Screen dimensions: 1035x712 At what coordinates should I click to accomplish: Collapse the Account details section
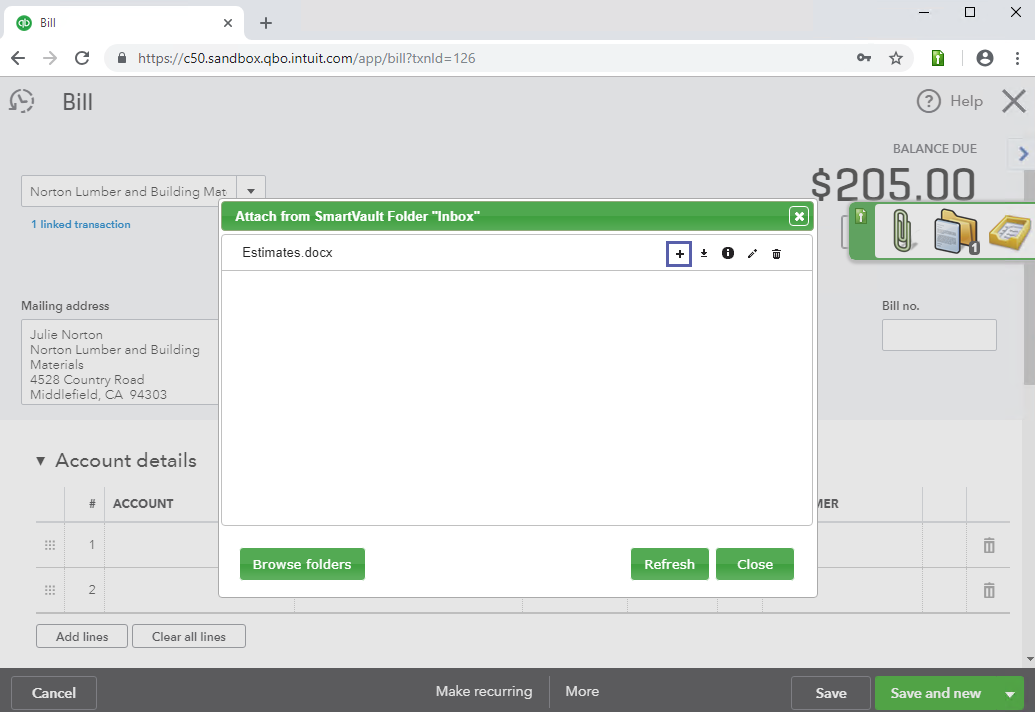(x=41, y=461)
